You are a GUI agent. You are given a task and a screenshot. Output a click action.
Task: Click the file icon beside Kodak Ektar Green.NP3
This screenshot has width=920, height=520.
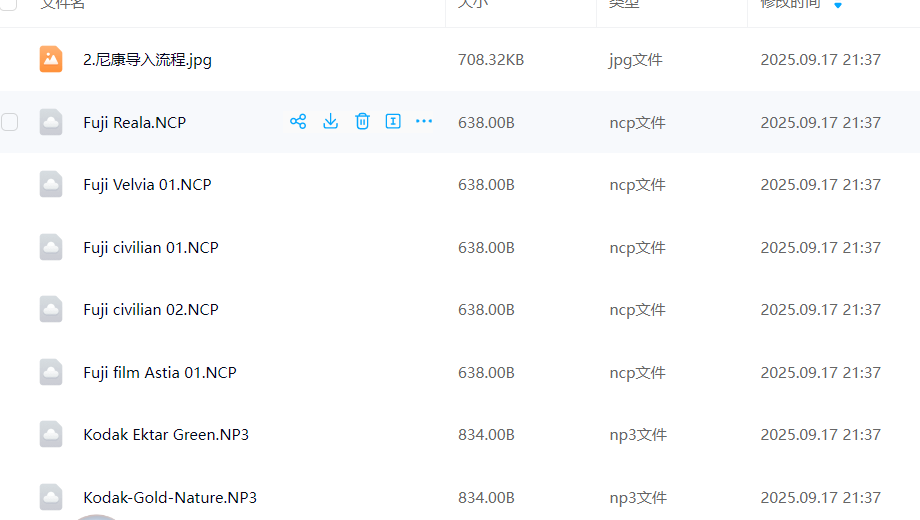[x=51, y=434]
